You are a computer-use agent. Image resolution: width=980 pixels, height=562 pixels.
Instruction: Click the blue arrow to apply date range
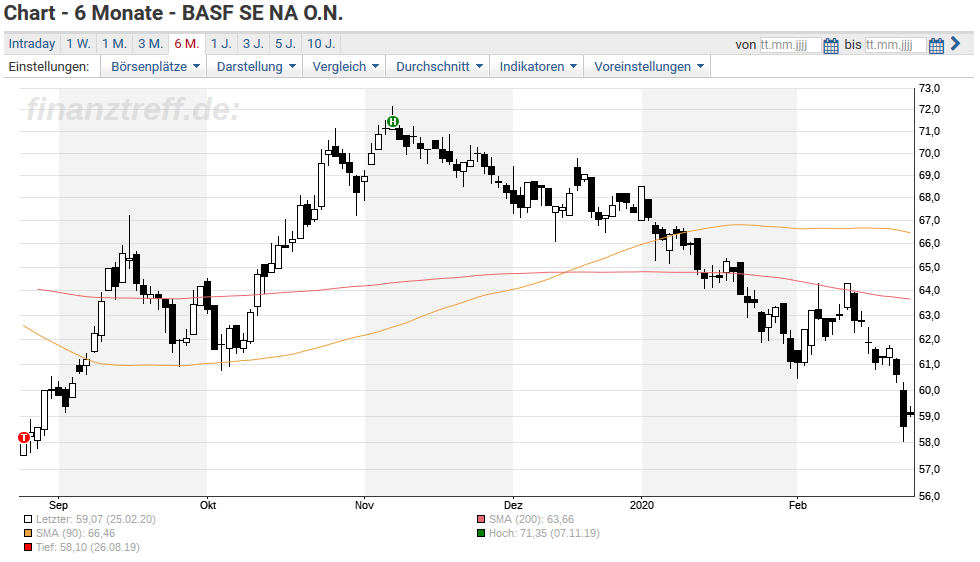click(955, 44)
